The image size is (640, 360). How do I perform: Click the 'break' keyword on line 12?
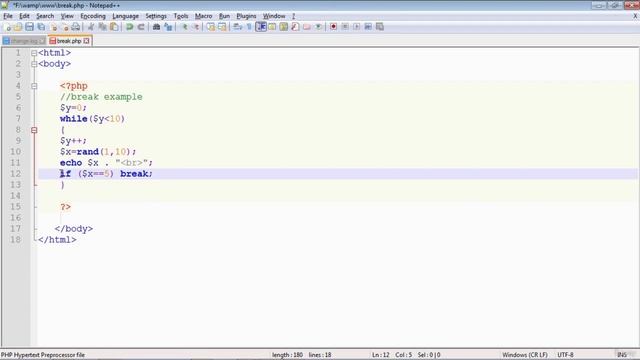pyautogui.click(x=134, y=174)
